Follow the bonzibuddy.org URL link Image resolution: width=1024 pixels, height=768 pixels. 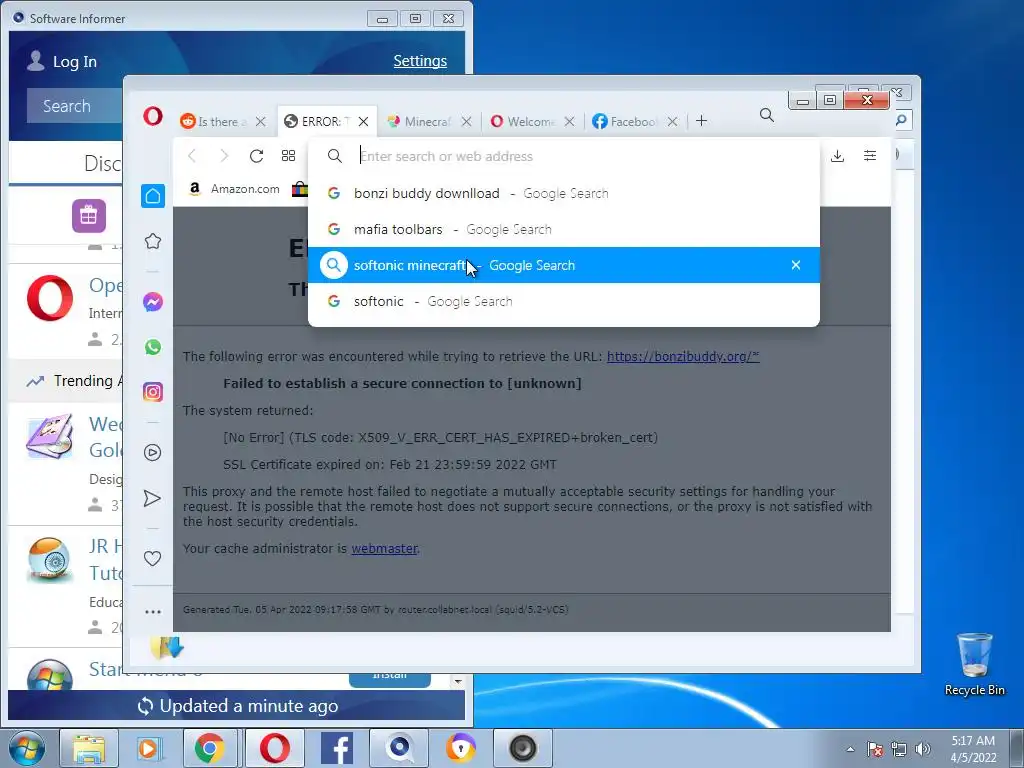pyautogui.click(x=683, y=357)
